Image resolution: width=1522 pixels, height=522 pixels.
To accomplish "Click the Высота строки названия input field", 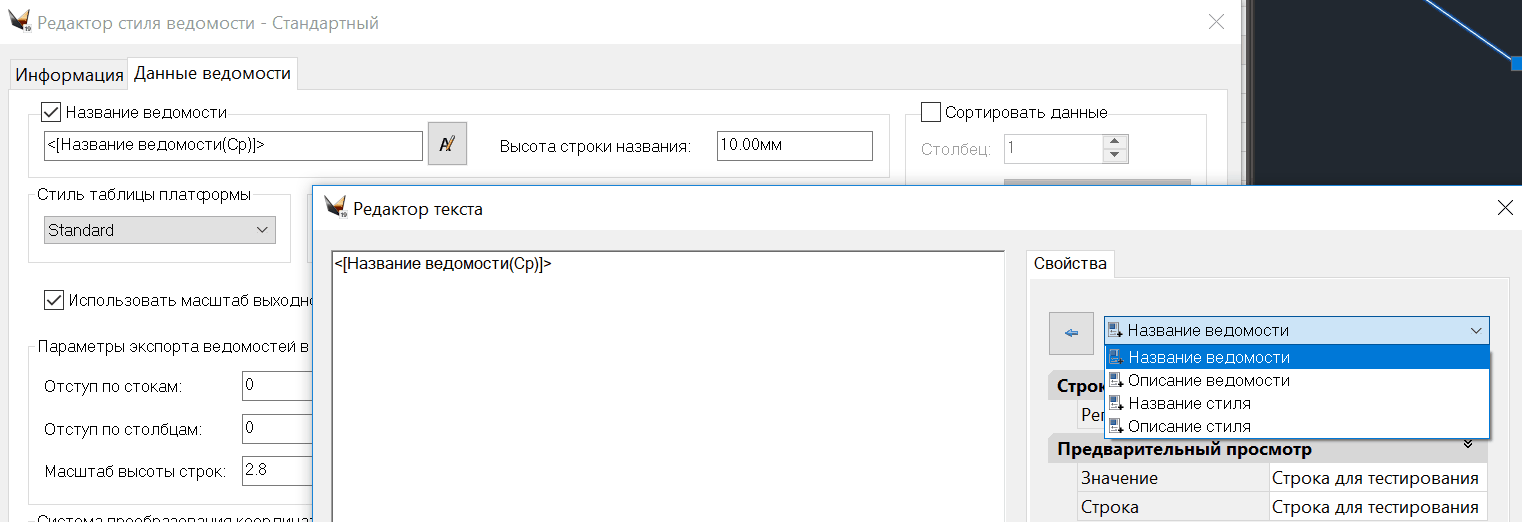I will (x=794, y=146).
